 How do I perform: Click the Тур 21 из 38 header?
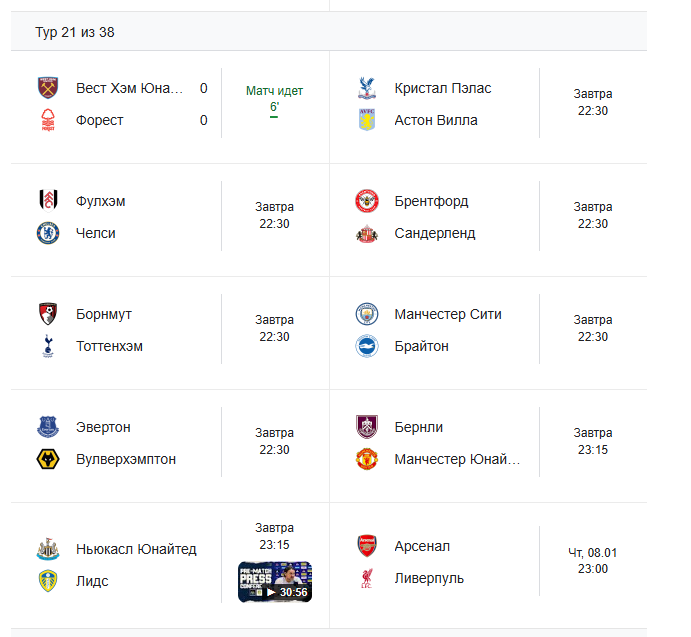75,32
